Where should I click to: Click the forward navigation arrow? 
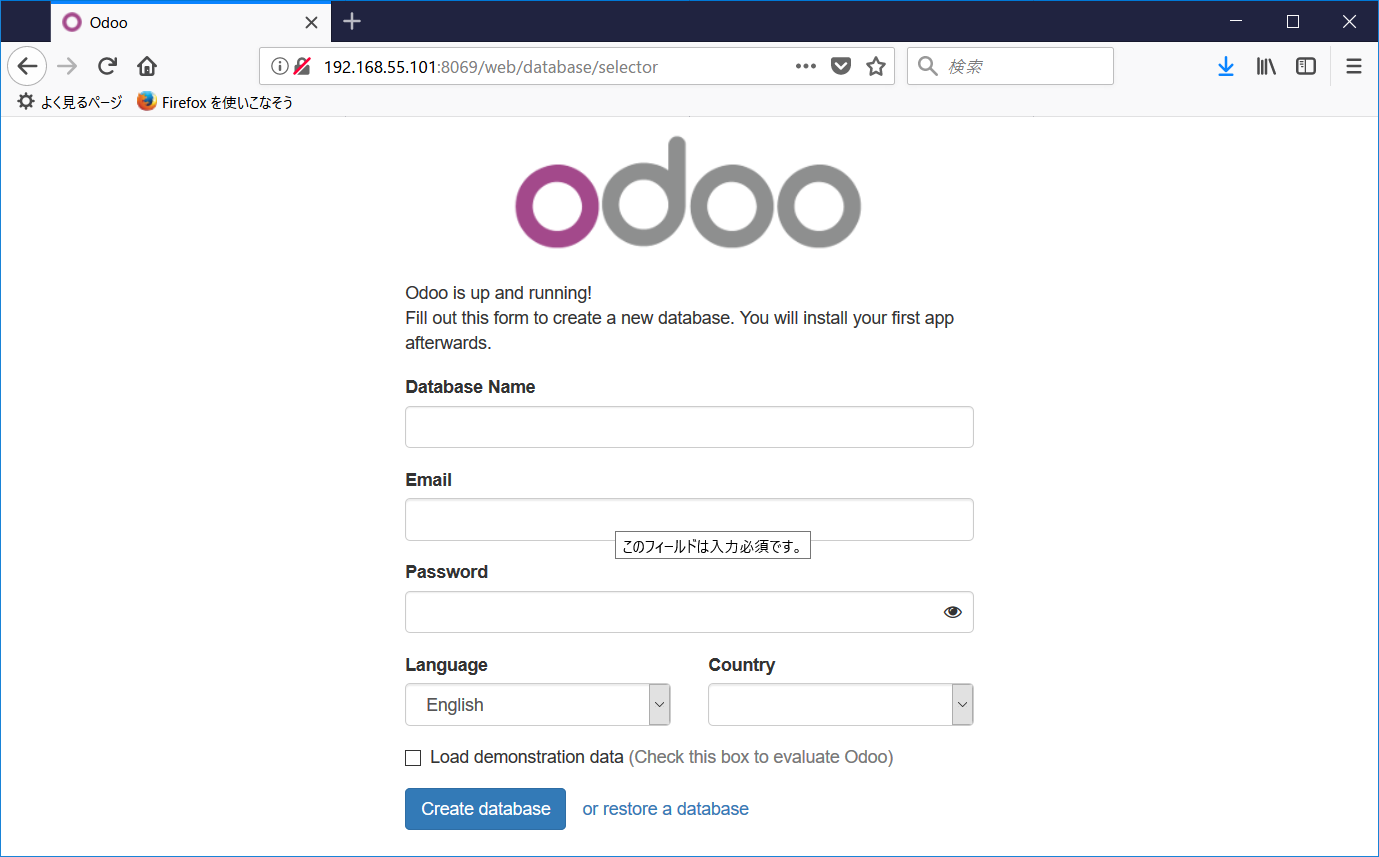click(66, 66)
